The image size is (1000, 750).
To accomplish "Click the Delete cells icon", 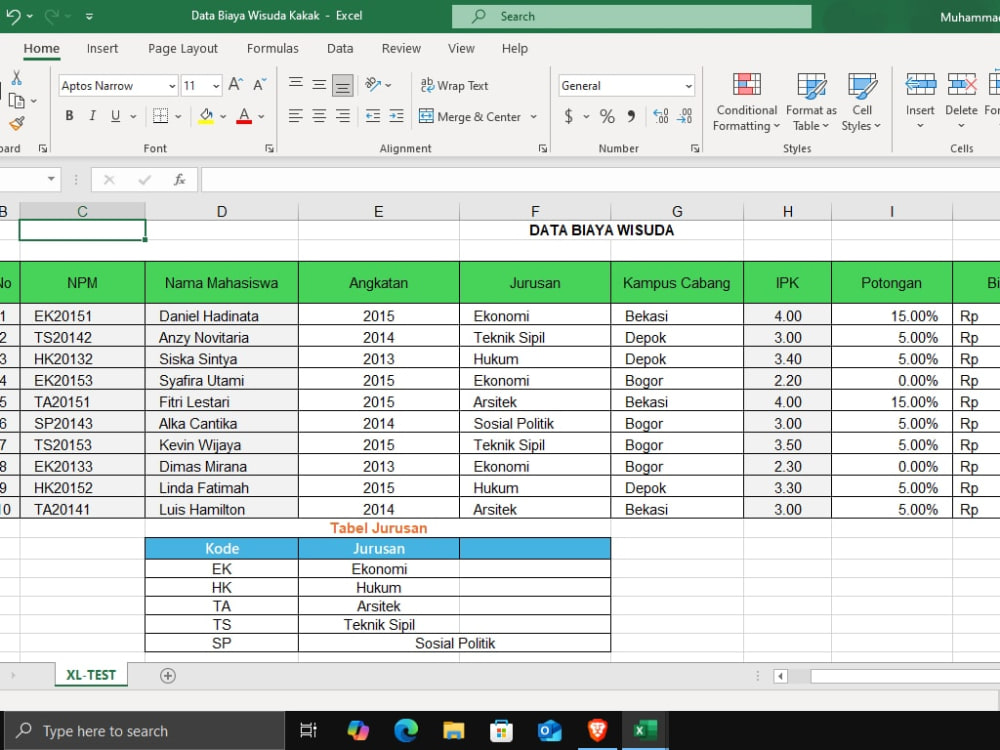I will click(x=962, y=85).
